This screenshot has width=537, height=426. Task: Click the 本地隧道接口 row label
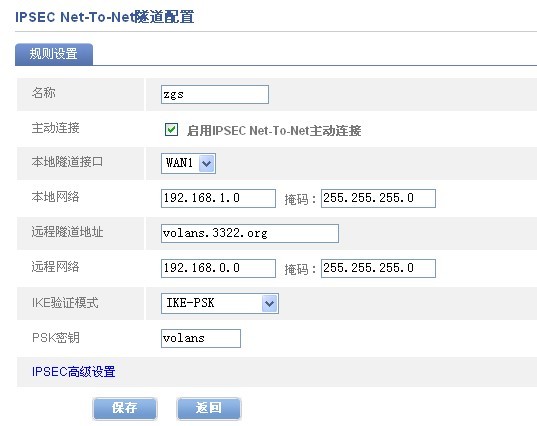coord(67,162)
